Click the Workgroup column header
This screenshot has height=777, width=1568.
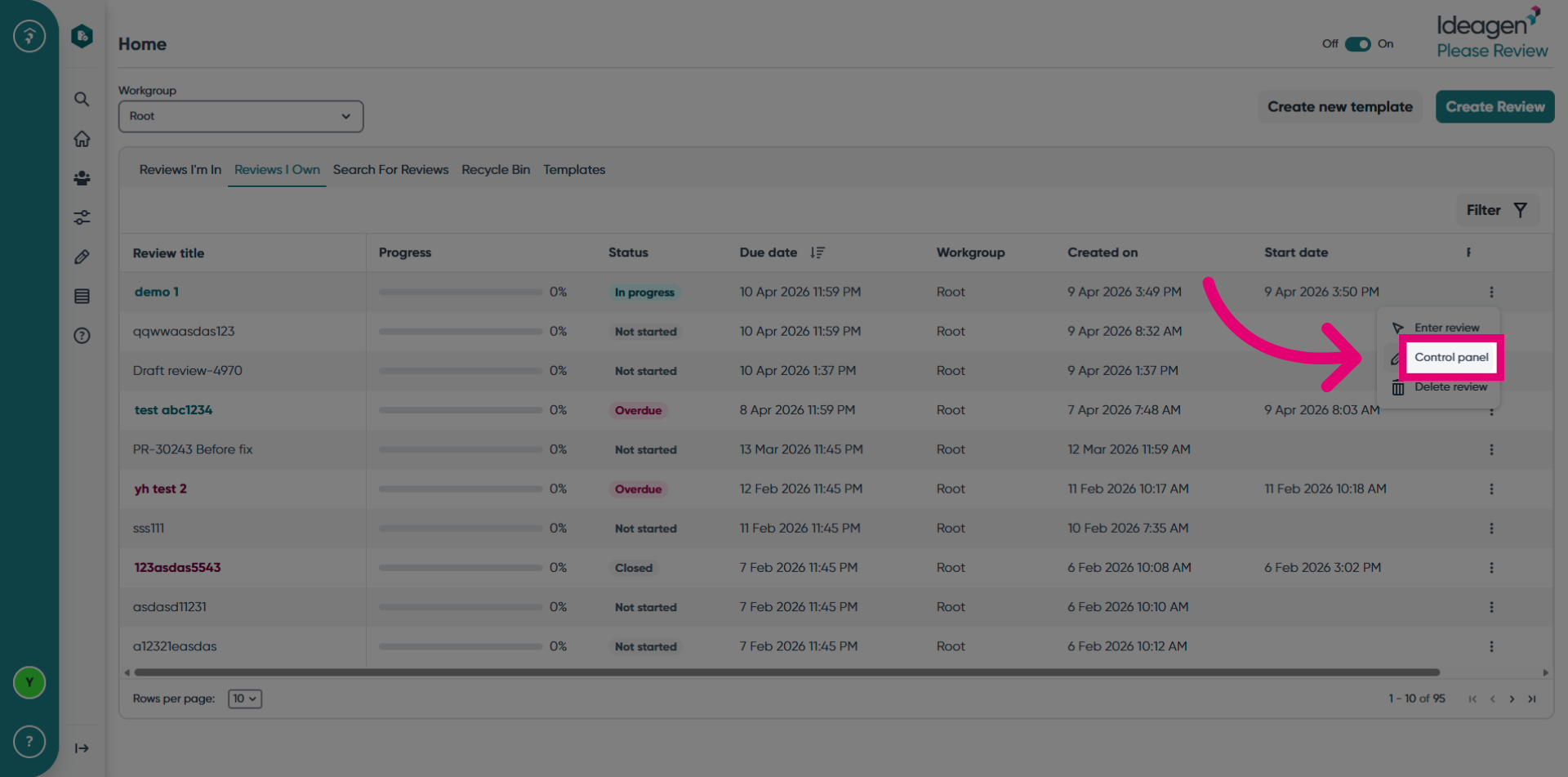point(970,252)
